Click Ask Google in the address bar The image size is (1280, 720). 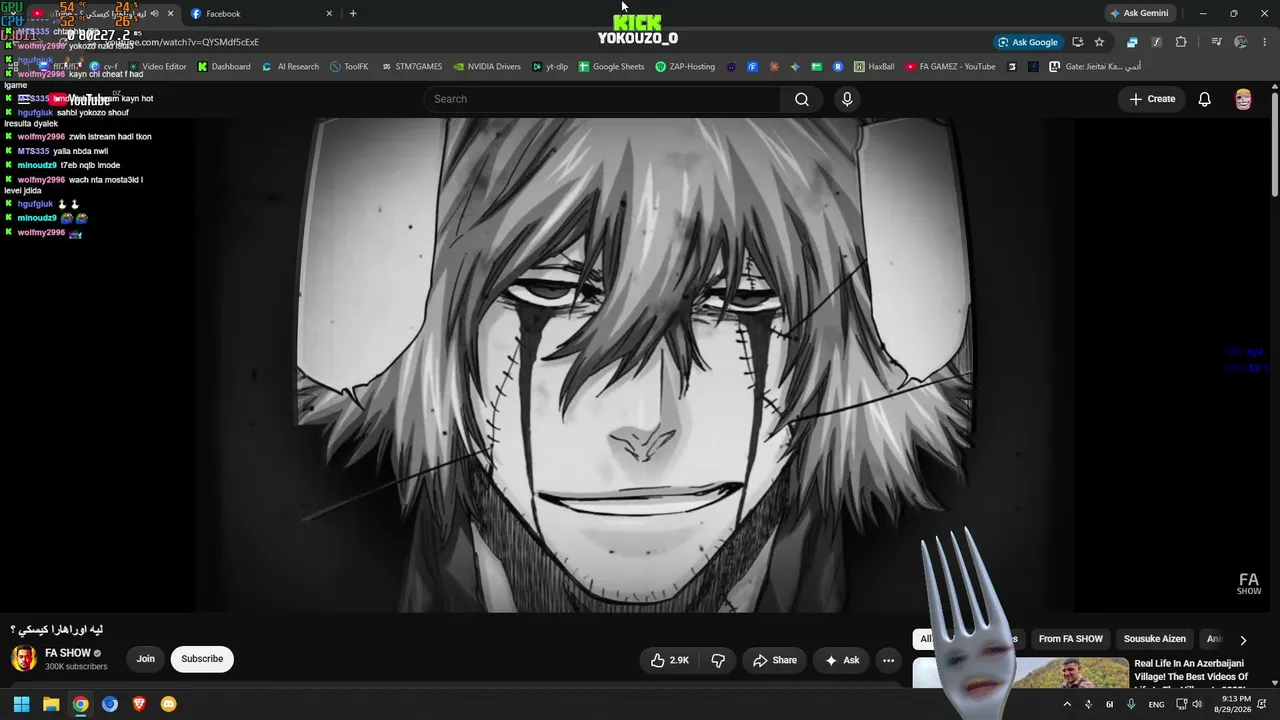[x=1027, y=42]
